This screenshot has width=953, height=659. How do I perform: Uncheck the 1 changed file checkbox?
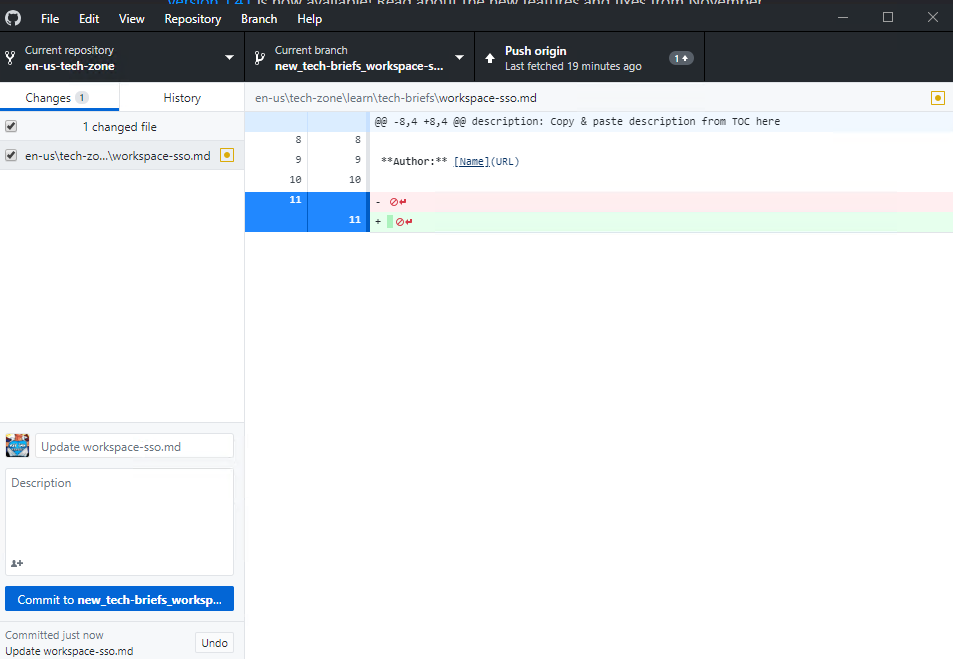pos(11,126)
